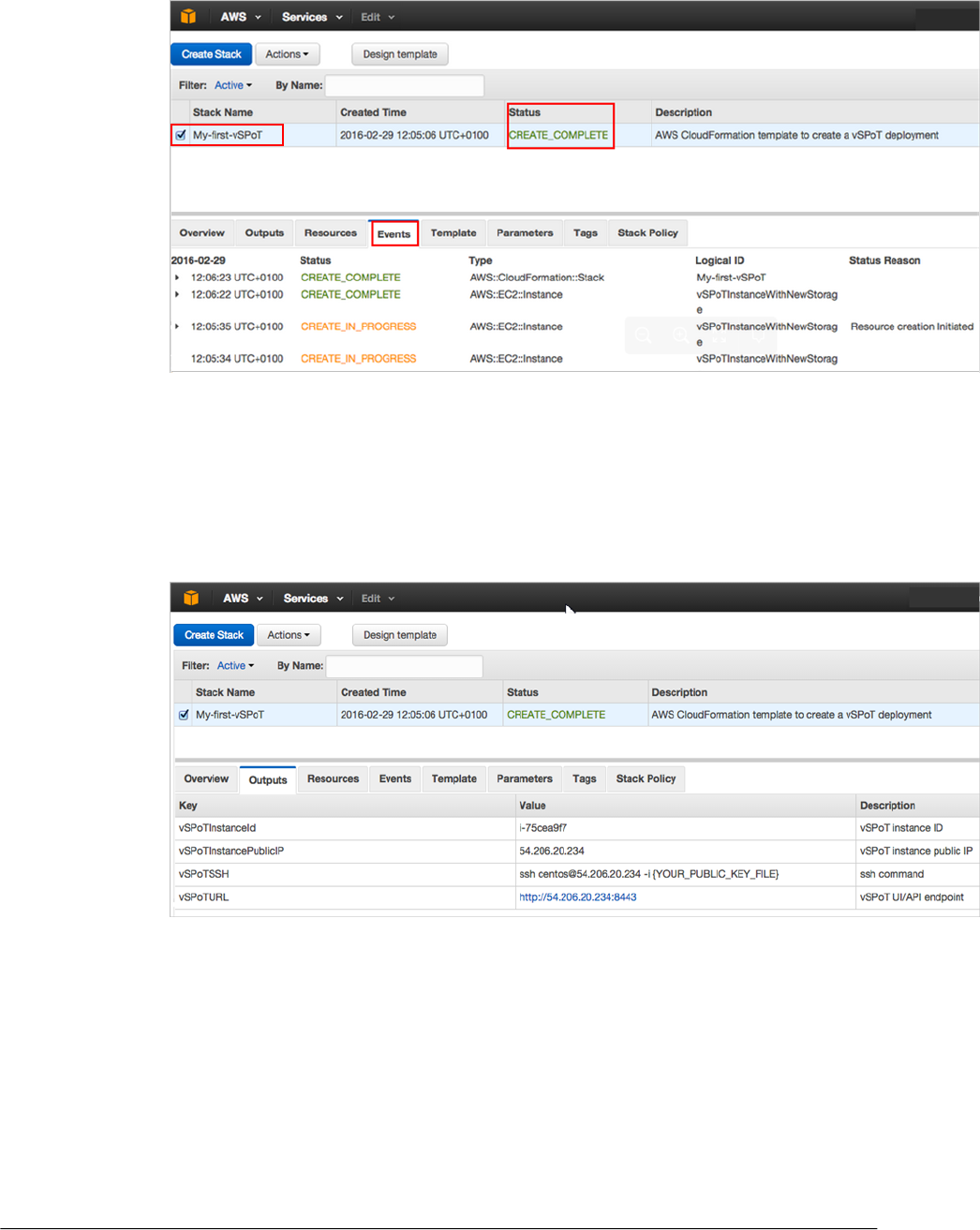Image resolution: width=980 pixels, height=1230 pixels.
Task: Click Key column header in Outputs table
Action: [x=188, y=806]
